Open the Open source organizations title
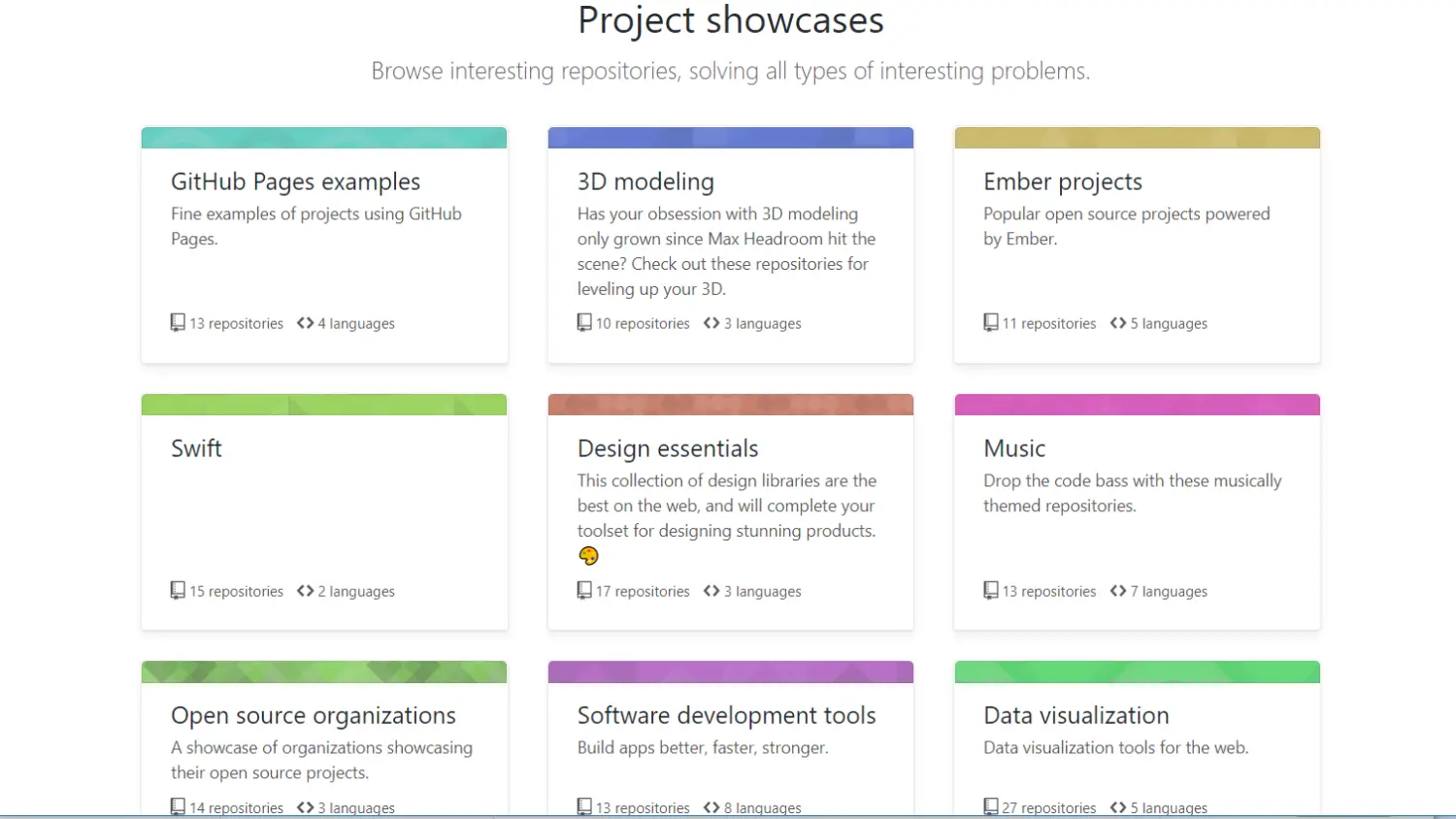The image size is (1456, 819). pos(314,715)
